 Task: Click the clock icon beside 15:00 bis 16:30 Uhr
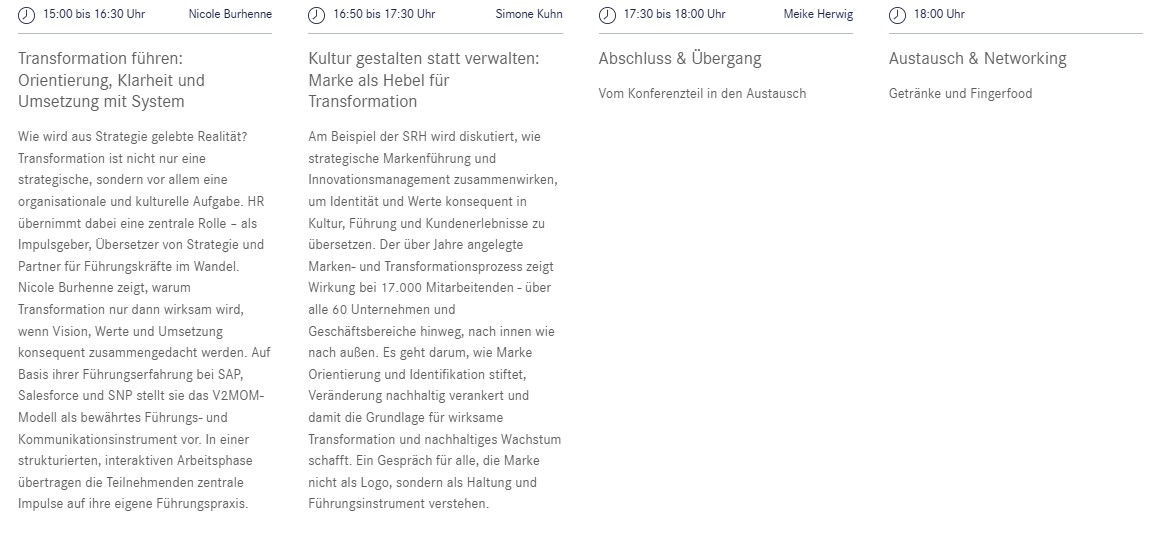pyautogui.click(x=26, y=14)
